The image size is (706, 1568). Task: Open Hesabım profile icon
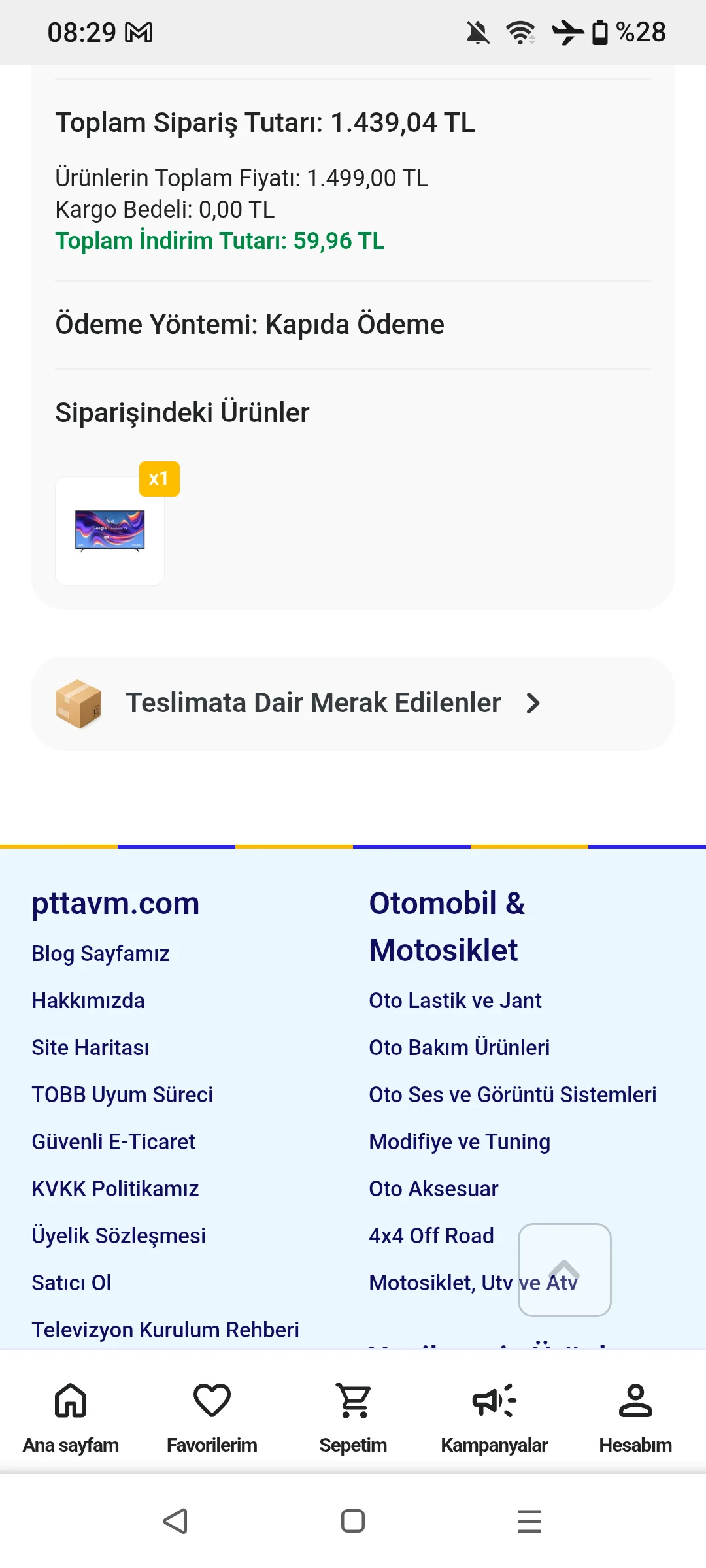pos(635,1401)
